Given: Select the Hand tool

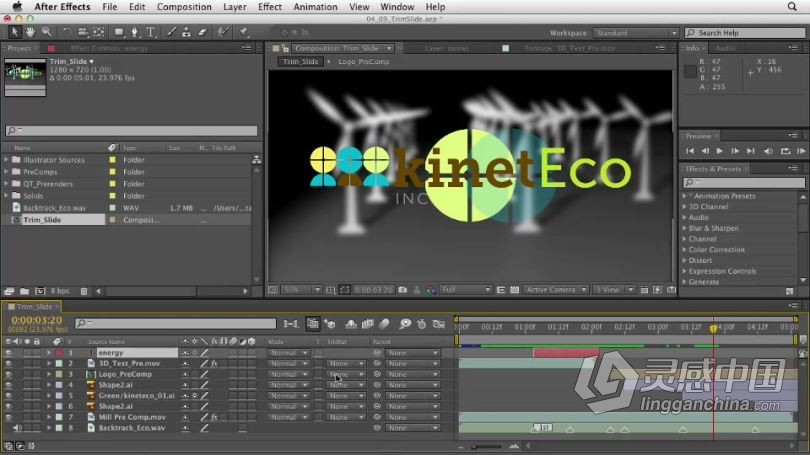Looking at the screenshot, I should 30,32.
